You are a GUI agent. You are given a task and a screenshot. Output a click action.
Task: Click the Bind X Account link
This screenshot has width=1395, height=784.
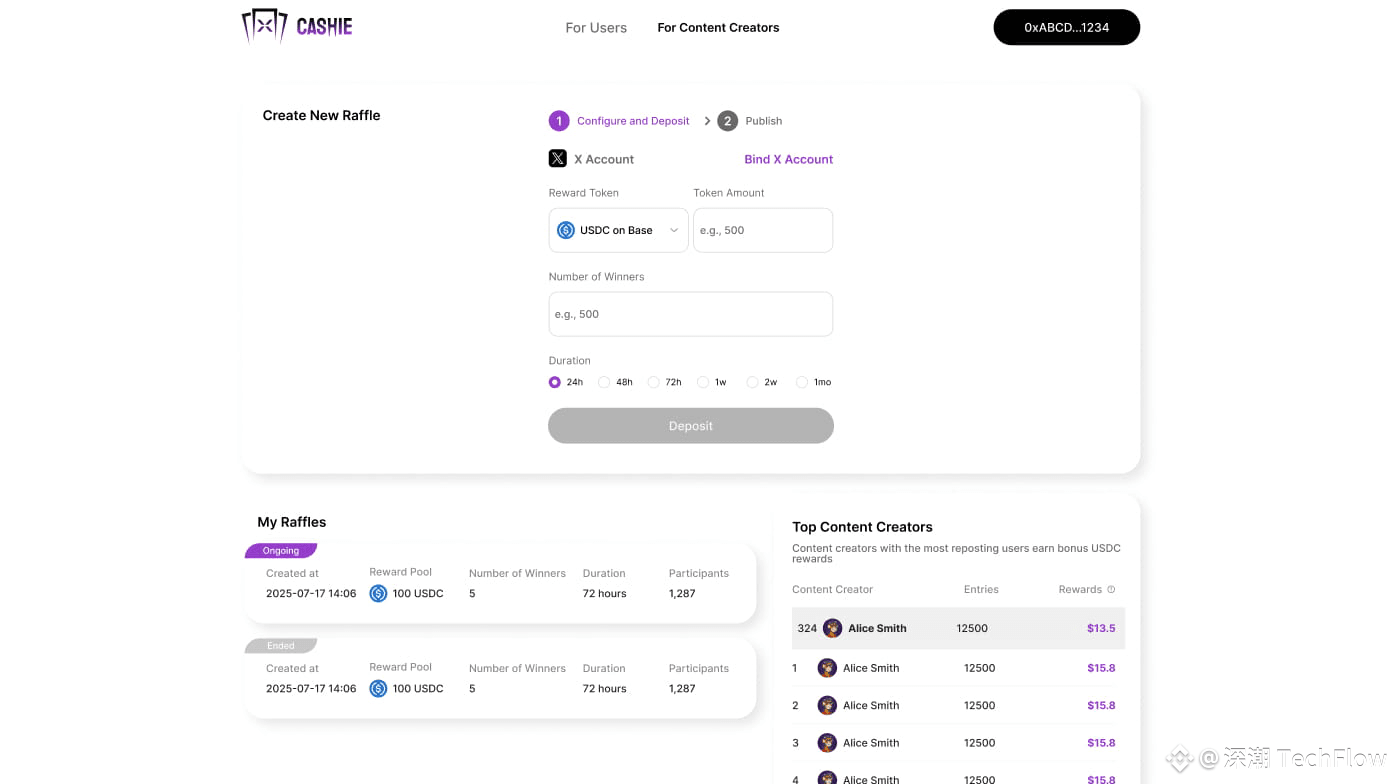pyautogui.click(x=788, y=159)
